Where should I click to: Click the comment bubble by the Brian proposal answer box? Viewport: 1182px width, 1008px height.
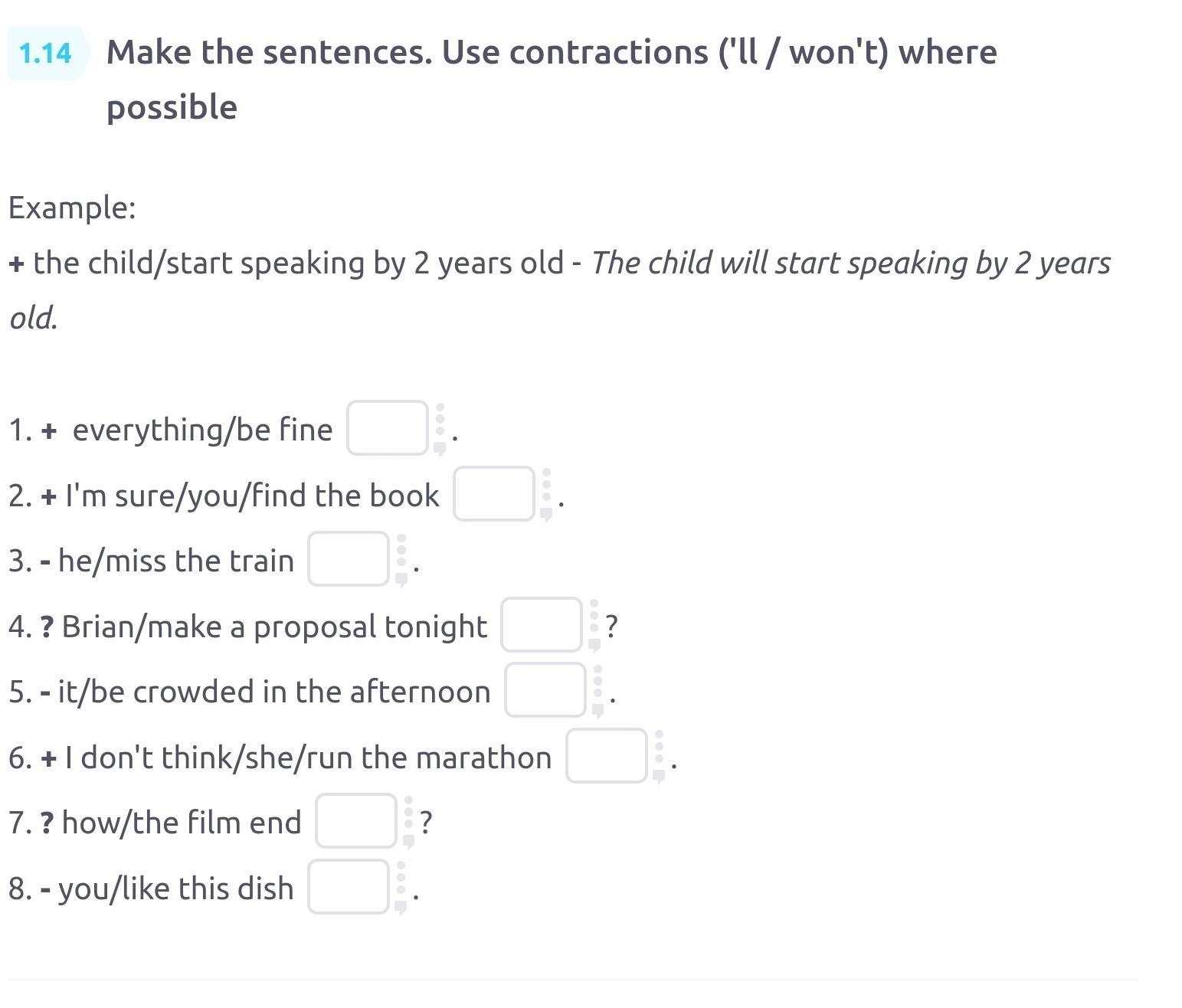(594, 645)
